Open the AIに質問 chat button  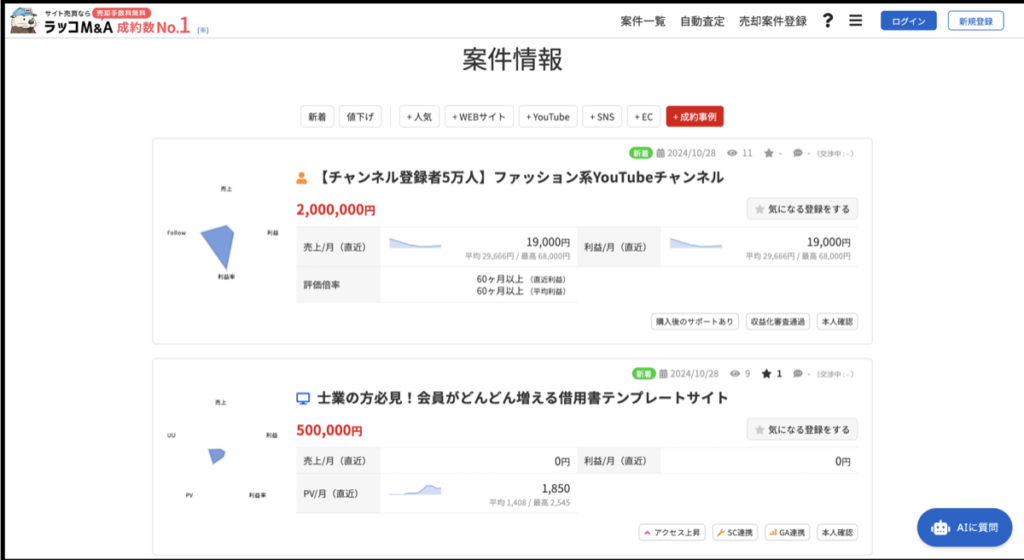pyautogui.click(x=964, y=527)
